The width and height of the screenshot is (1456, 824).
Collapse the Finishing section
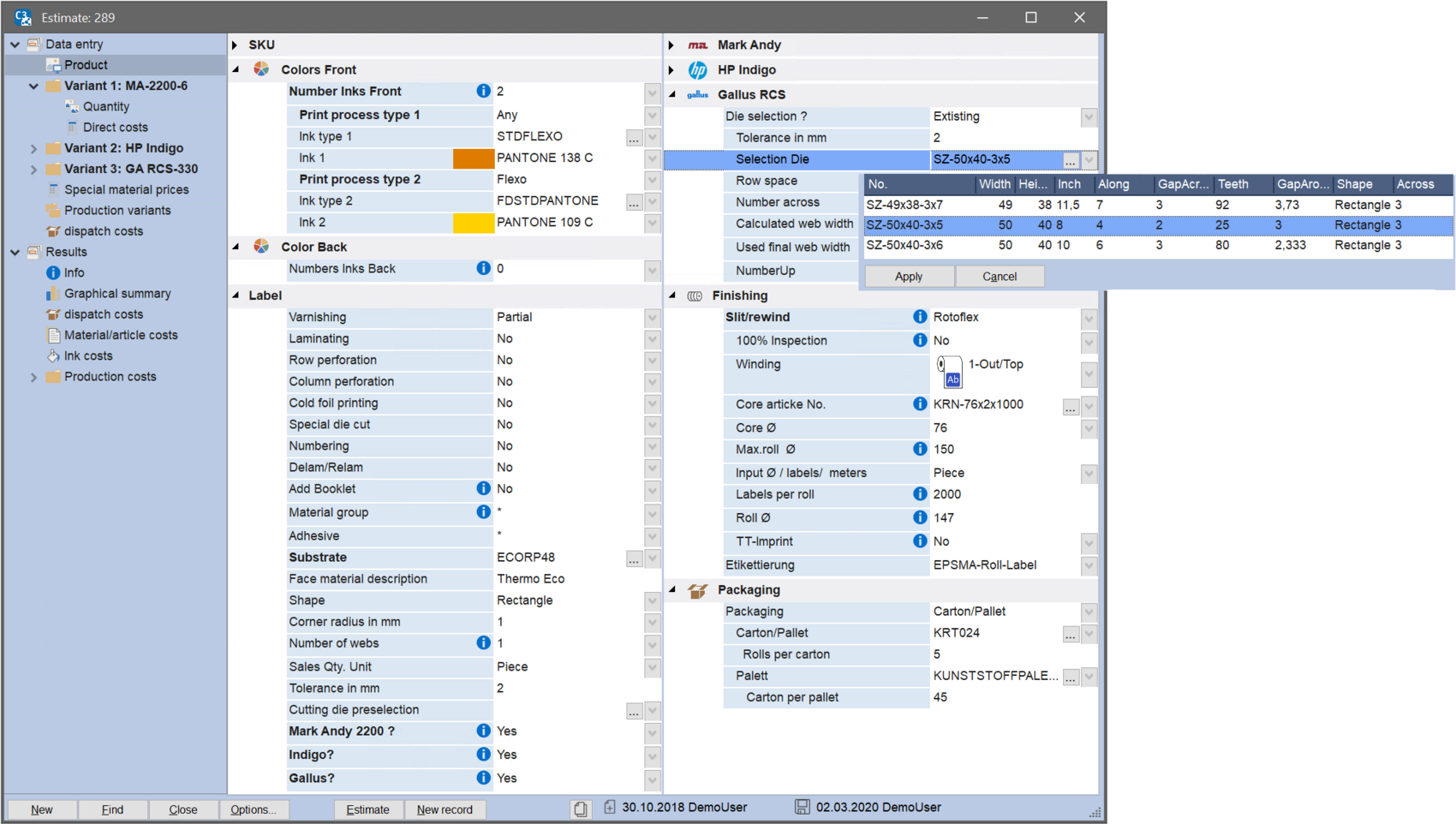click(672, 295)
